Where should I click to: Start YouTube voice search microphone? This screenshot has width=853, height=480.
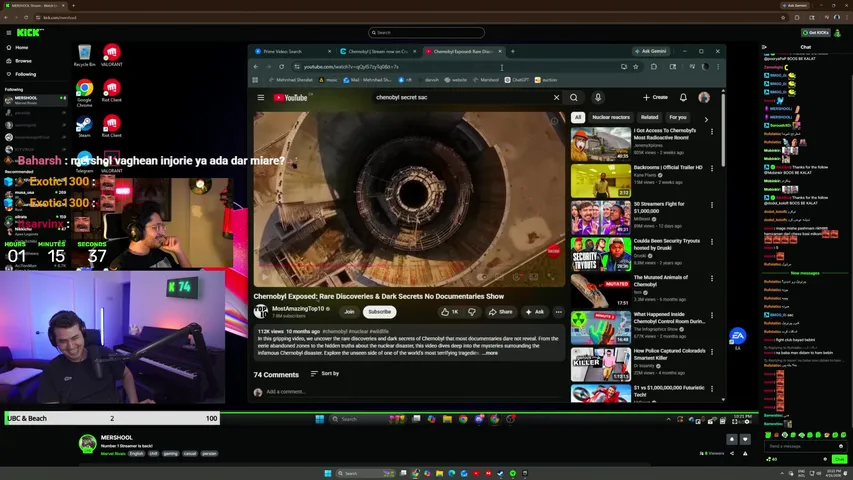coord(597,97)
